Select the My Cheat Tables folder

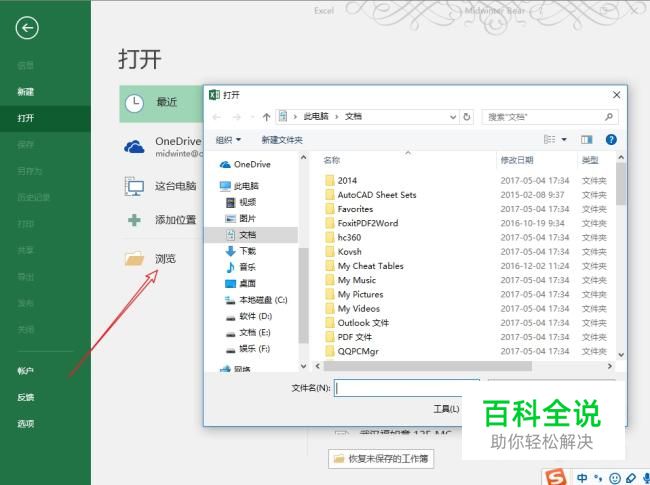tap(364, 266)
